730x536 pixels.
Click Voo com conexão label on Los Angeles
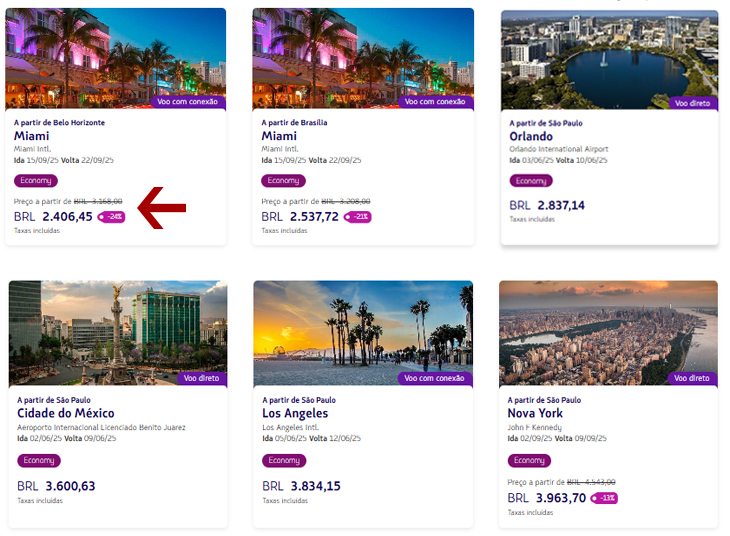tap(434, 378)
